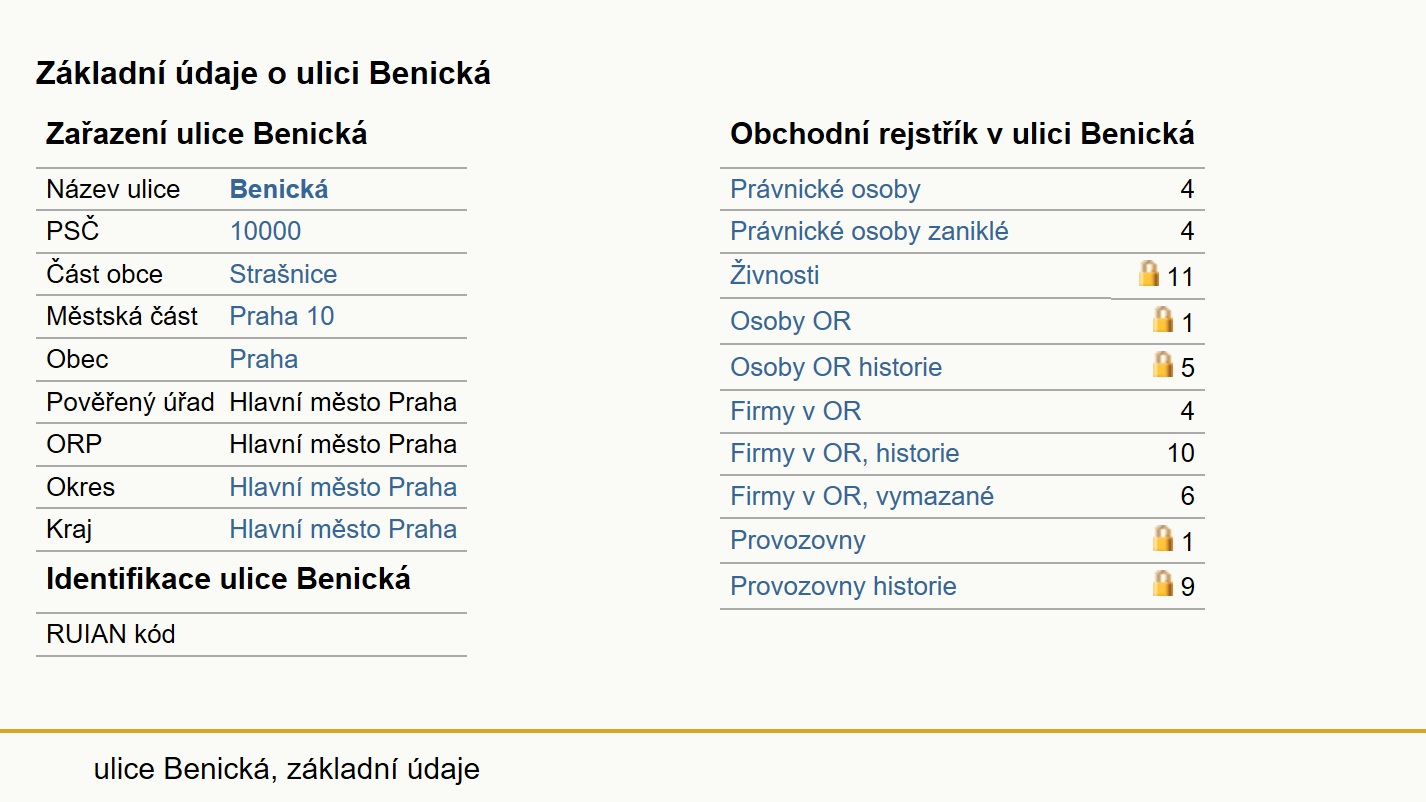Open Firmy v OR, historie
The height and width of the screenshot is (802, 1426).
pos(844,454)
